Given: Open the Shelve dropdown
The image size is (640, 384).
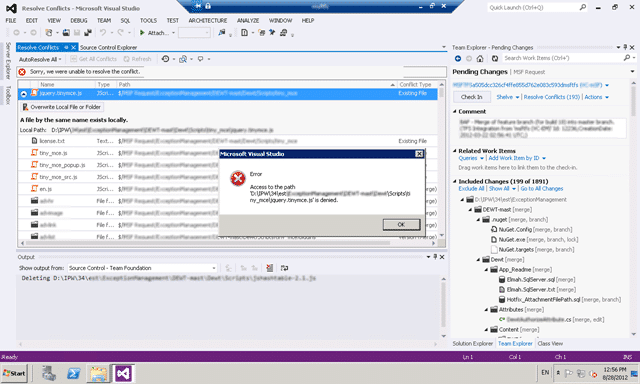Looking at the screenshot, I should tap(507, 97).
